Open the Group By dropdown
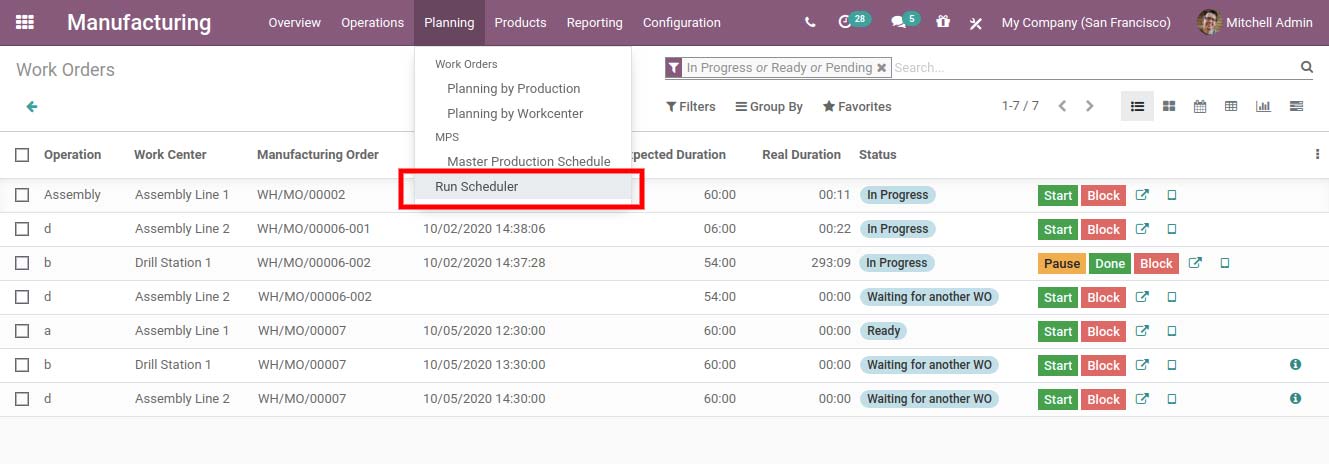The height and width of the screenshot is (464, 1329). click(x=769, y=107)
